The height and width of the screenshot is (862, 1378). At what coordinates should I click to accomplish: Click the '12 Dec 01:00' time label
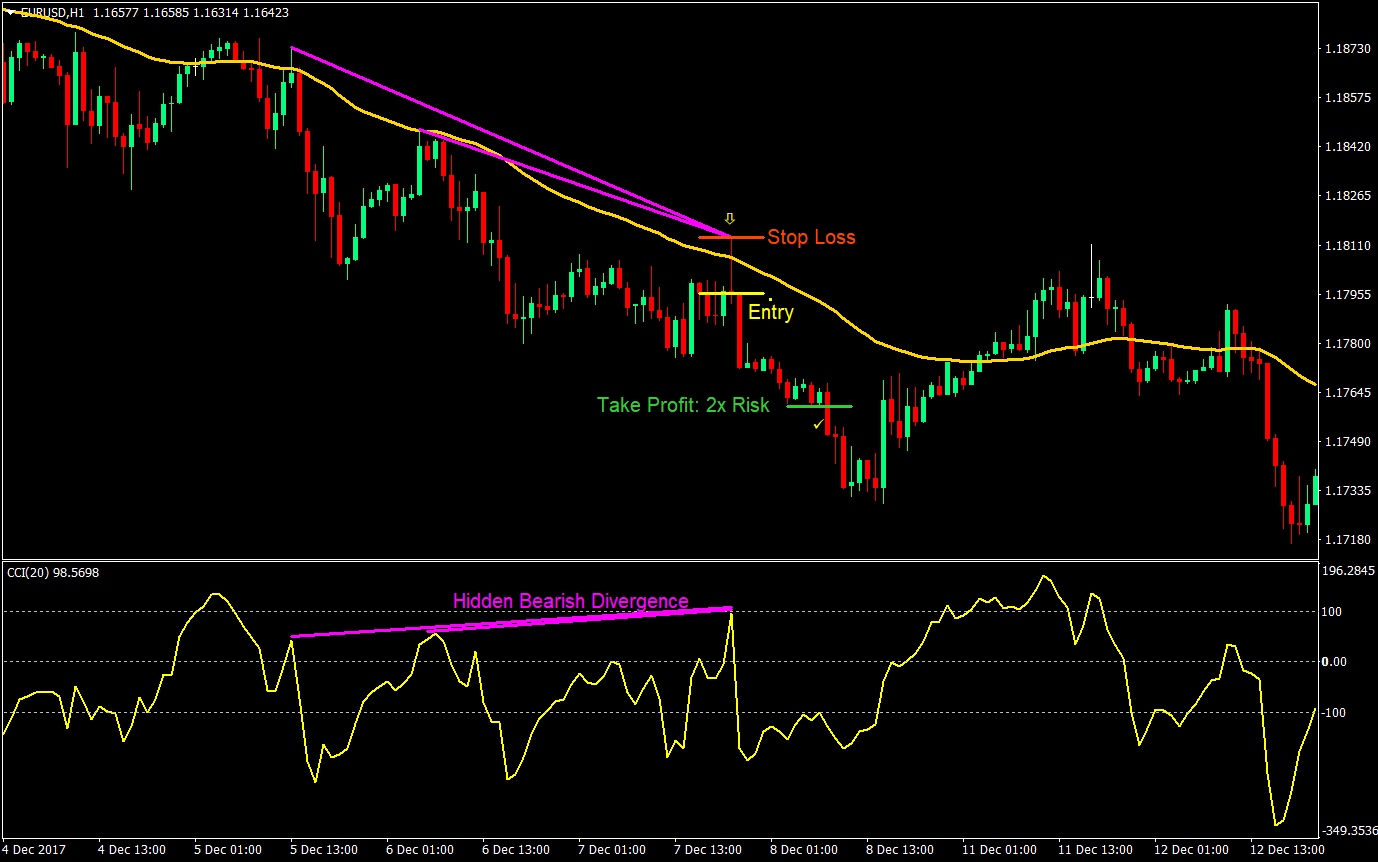tap(1191, 850)
